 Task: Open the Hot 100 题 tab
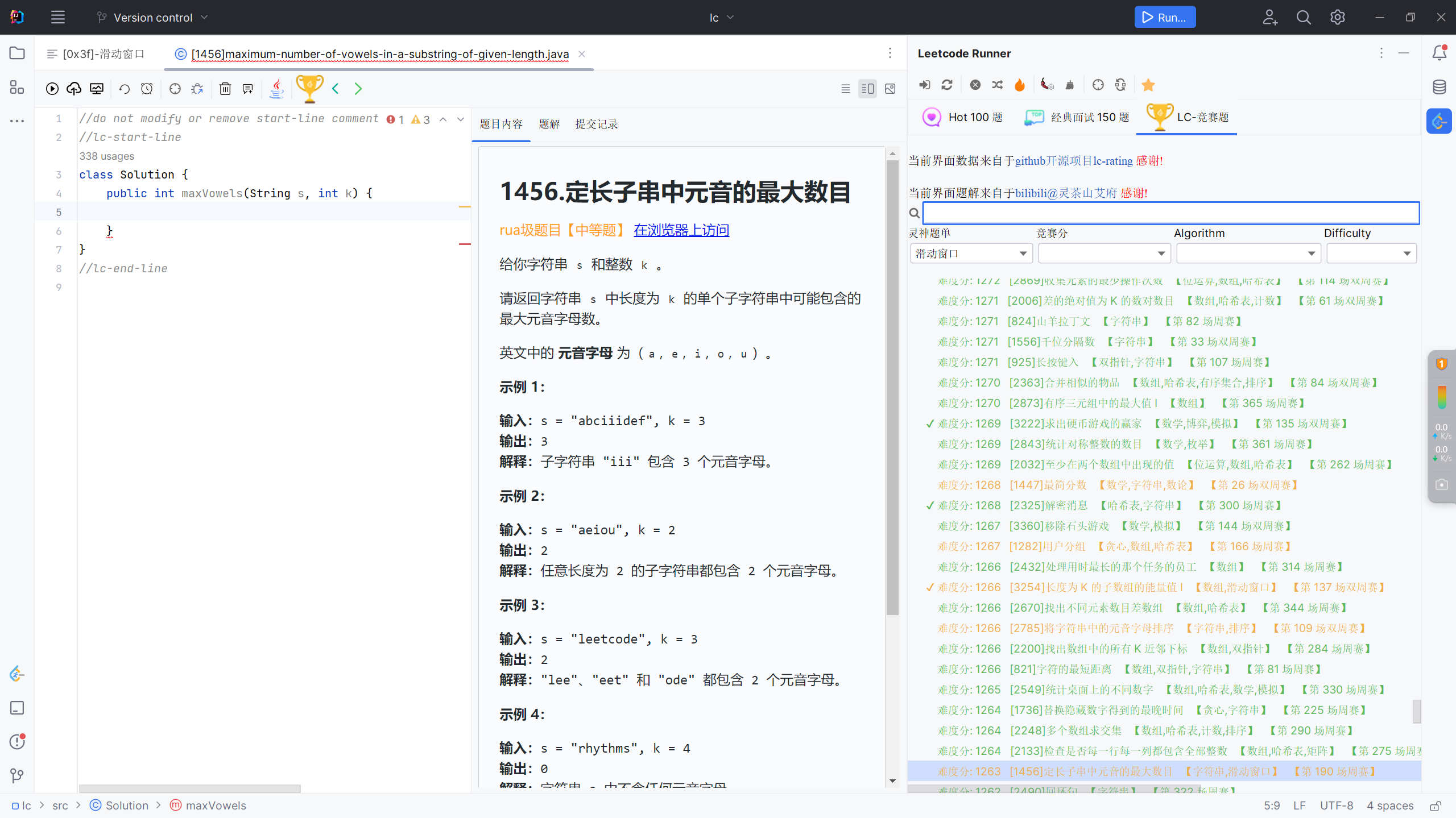click(x=962, y=117)
